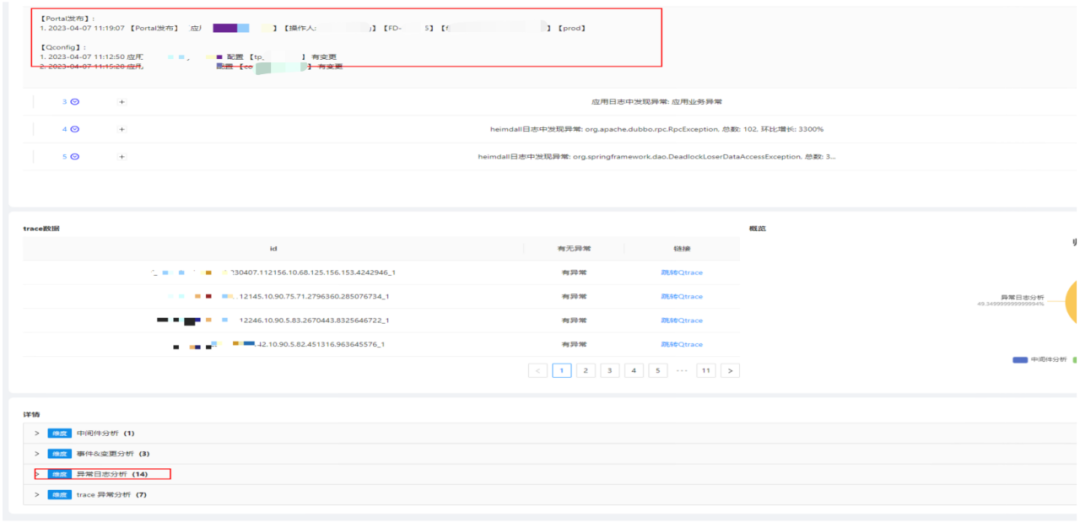Viewport: 1080px width, 528px height.
Task: Click the circle arrow icon beside number 4
Action: [75, 129]
